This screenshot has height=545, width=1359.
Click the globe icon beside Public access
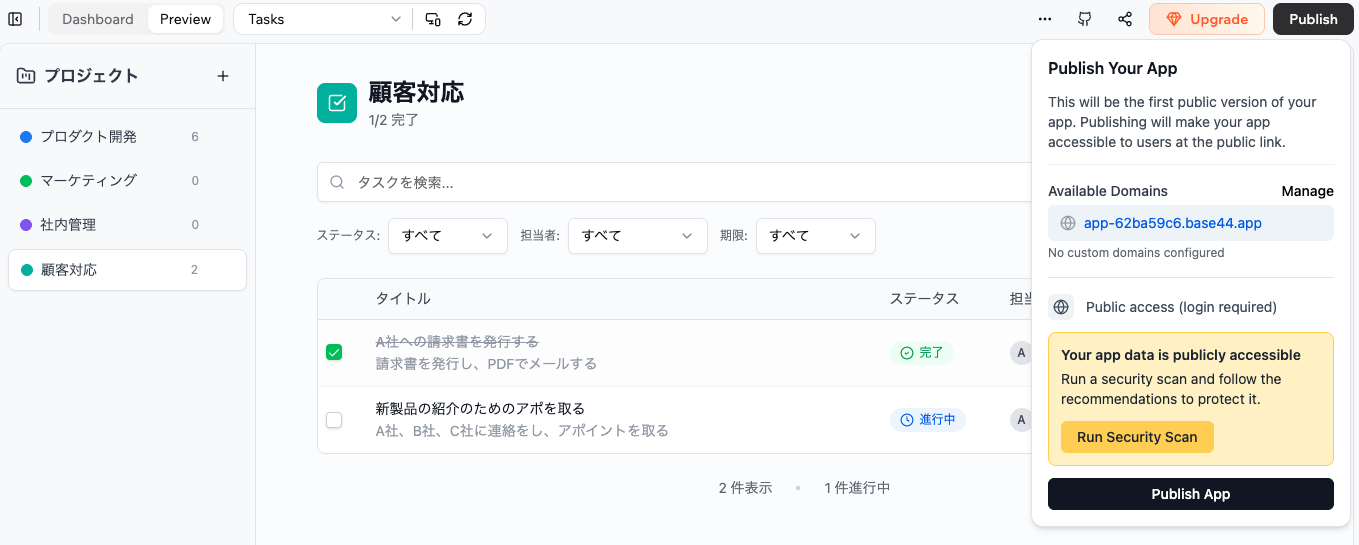tap(1061, 307)
